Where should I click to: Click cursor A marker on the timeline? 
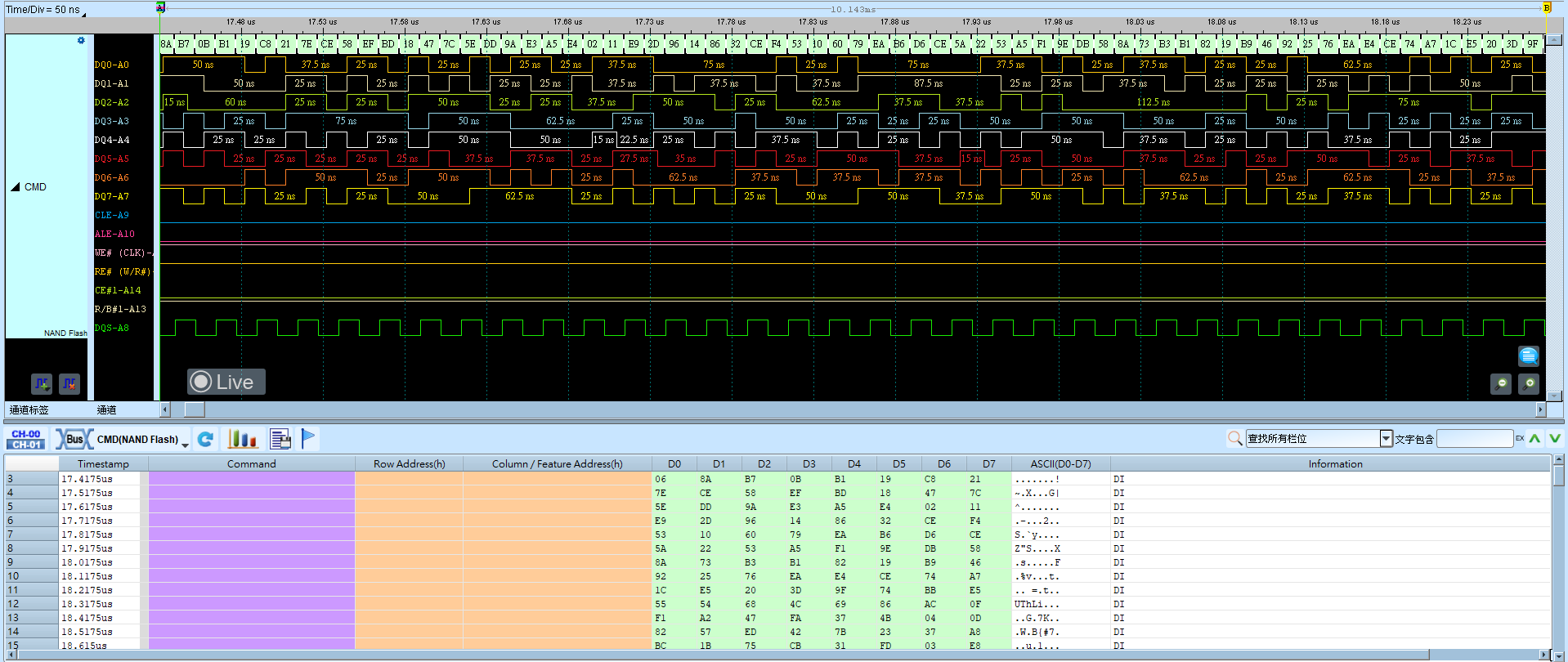[160, 8]
